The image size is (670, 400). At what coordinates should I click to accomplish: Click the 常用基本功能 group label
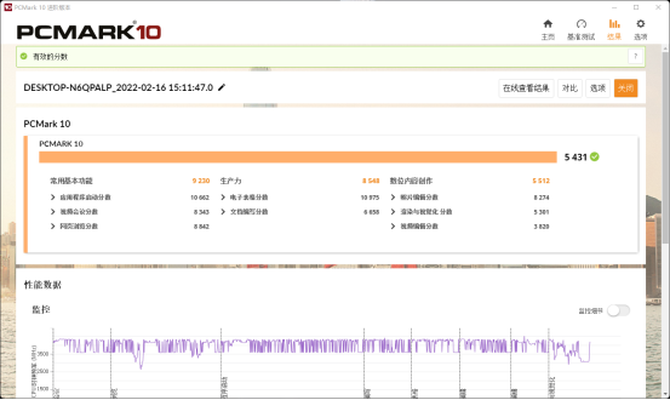71,181
